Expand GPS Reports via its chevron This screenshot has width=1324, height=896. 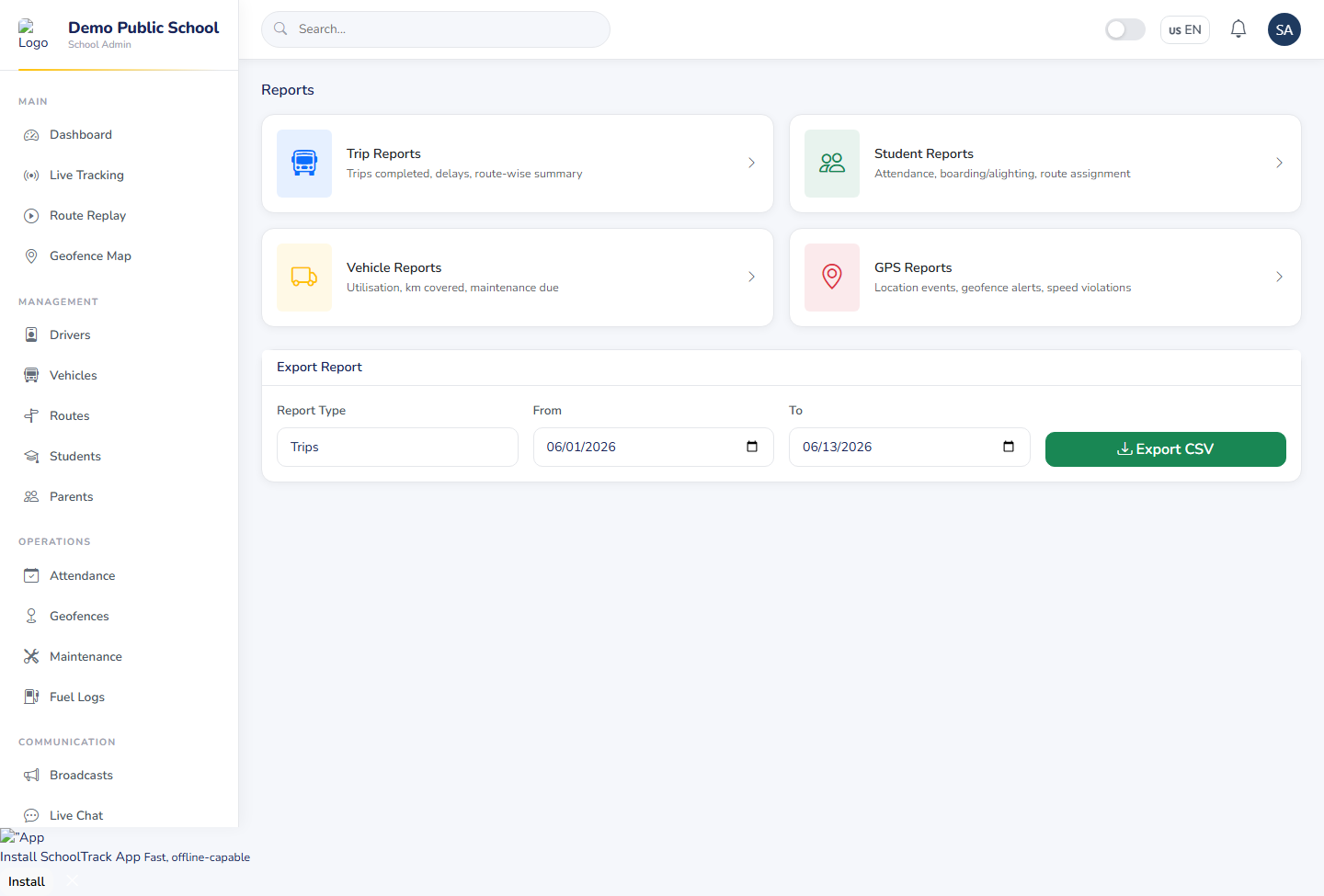coord(1279,278)
